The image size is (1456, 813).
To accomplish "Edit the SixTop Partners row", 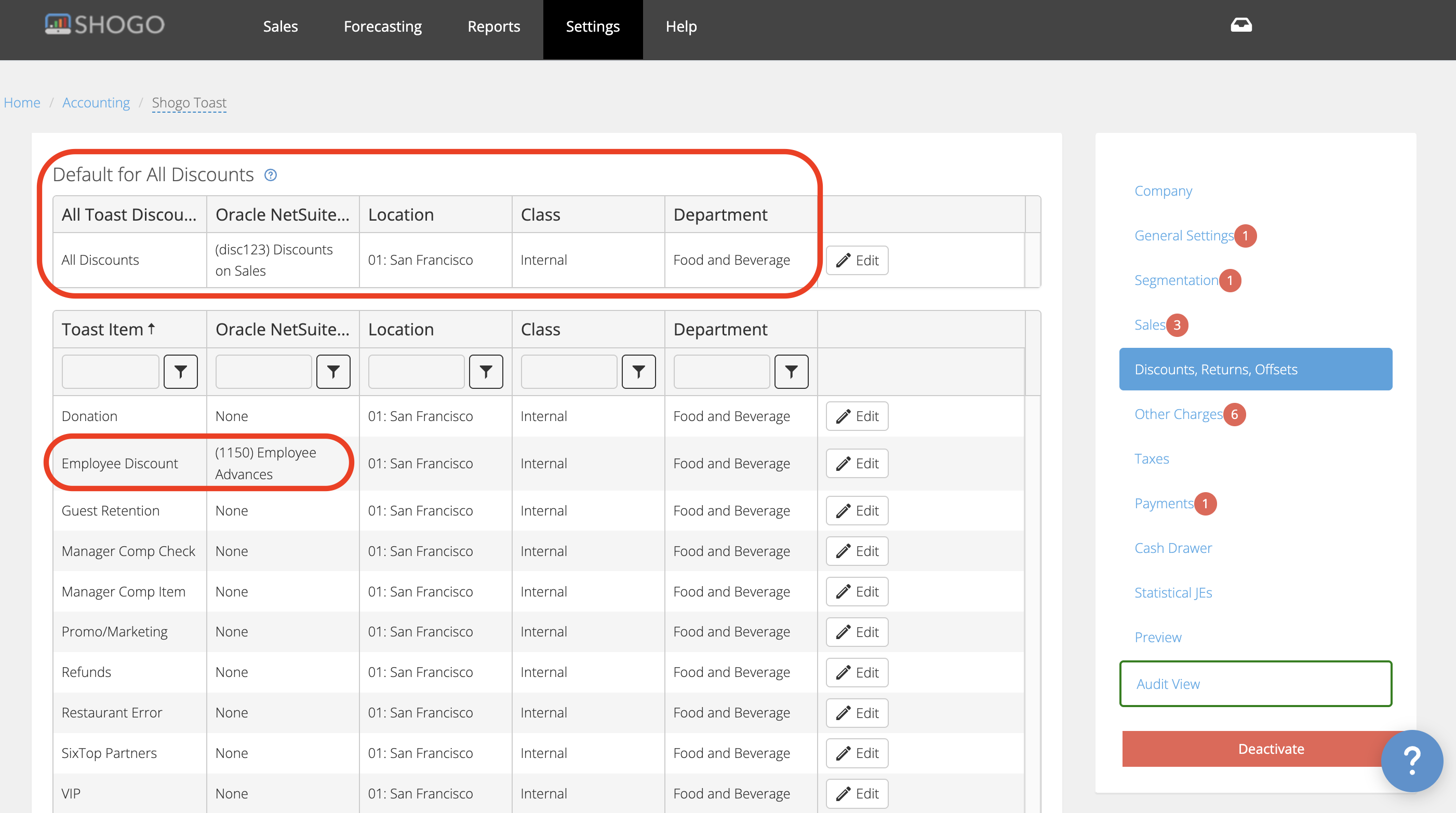I will tap(857, 753).
